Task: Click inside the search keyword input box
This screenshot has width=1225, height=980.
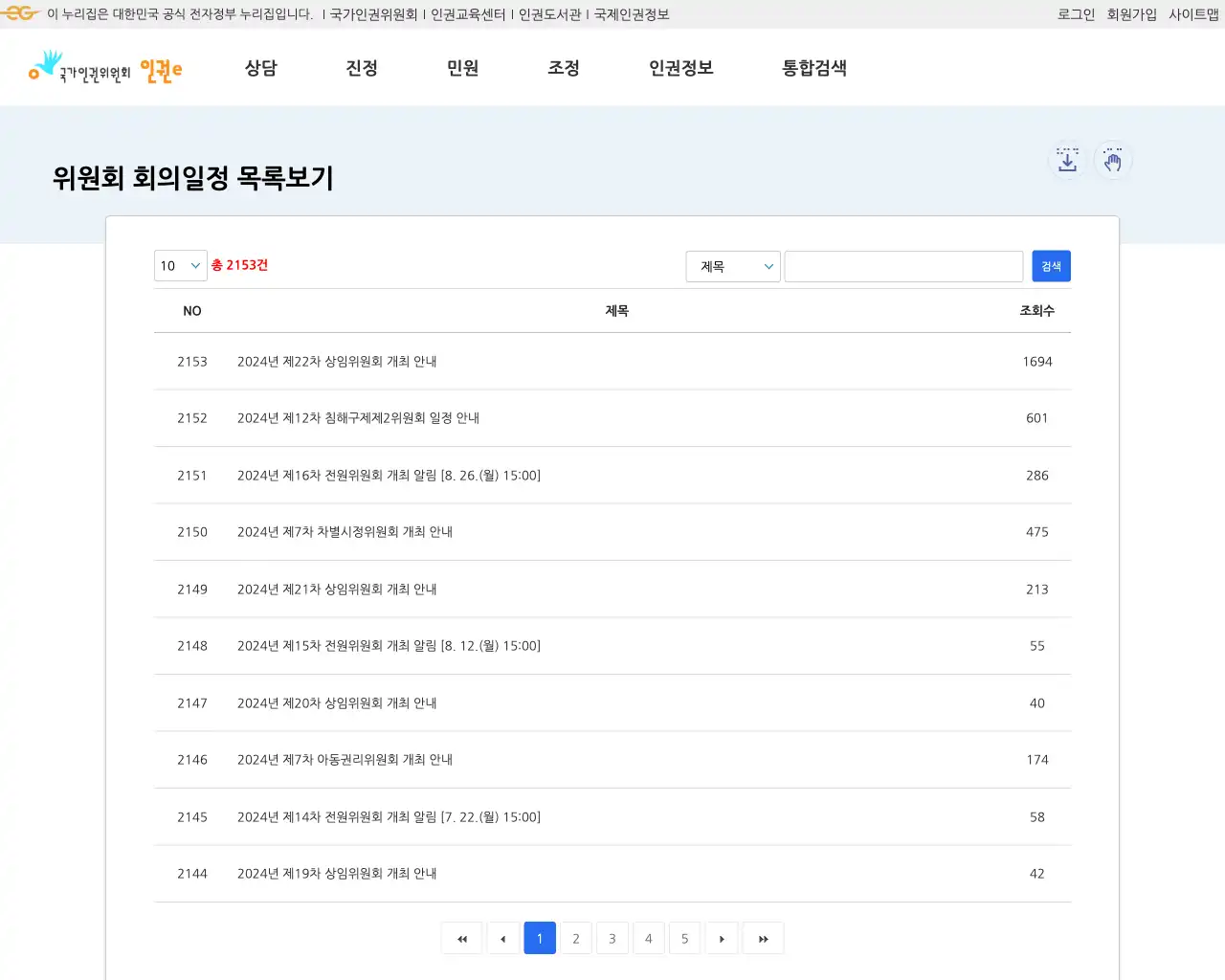Action: pos(902,266)
